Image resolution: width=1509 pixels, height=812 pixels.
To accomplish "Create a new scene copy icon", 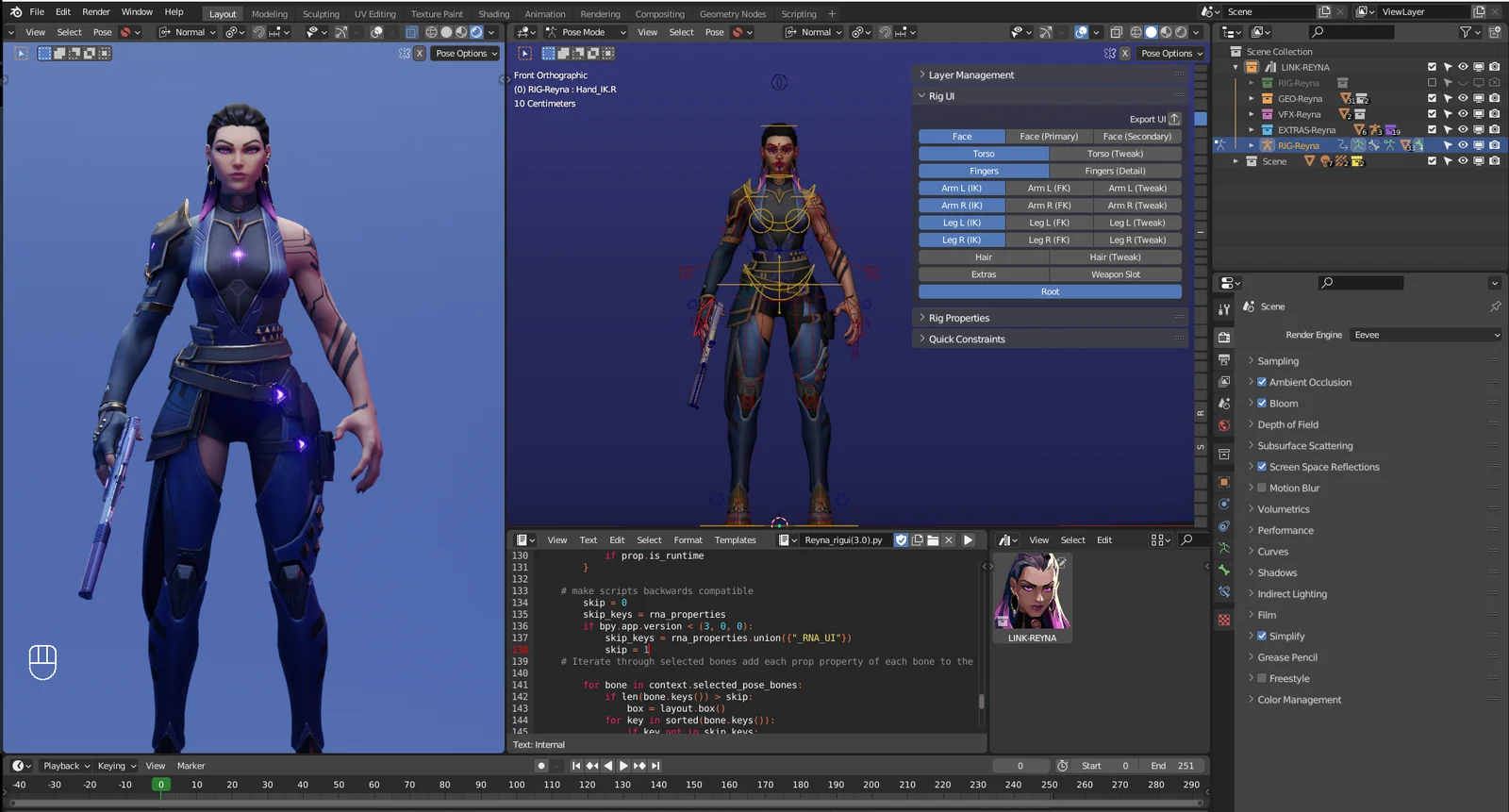I will 1324,11.
